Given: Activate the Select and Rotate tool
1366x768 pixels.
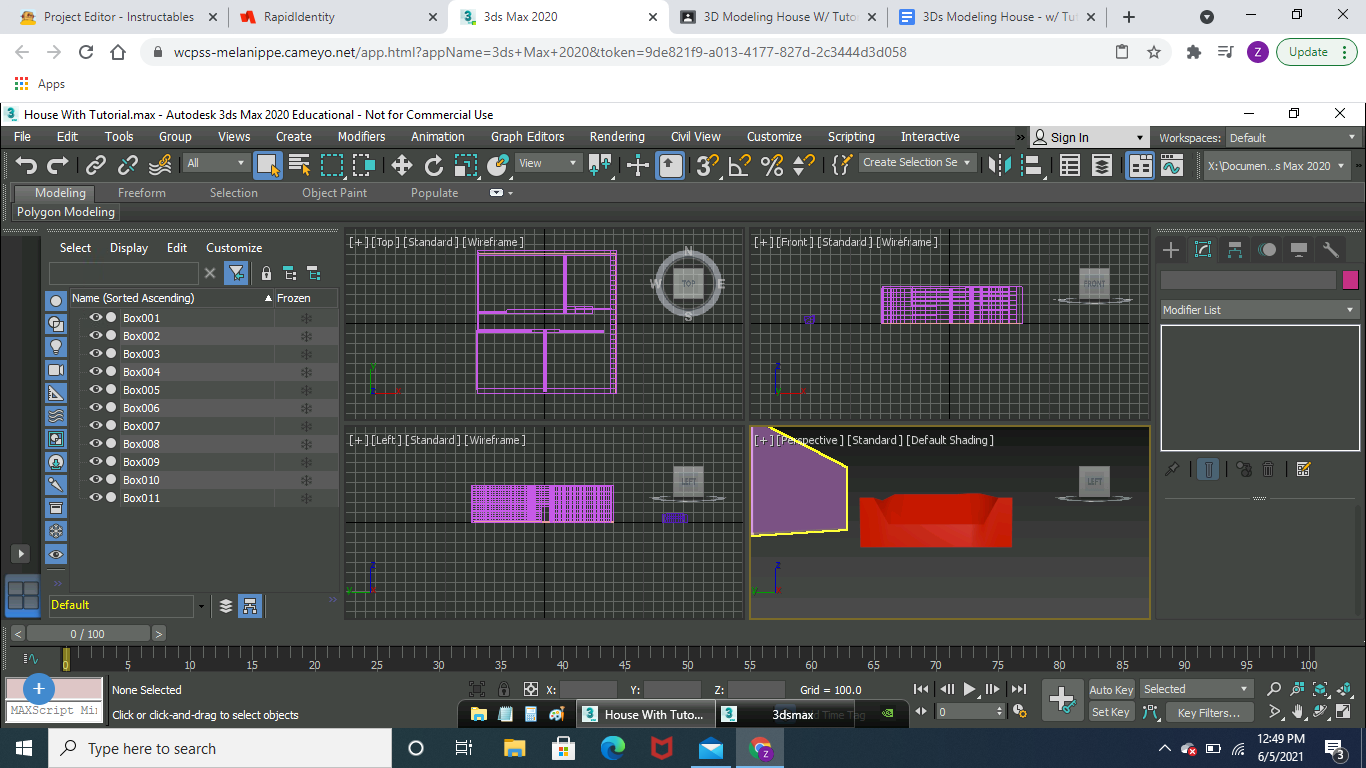Looking at the screenshot, I should click(434, 165).
